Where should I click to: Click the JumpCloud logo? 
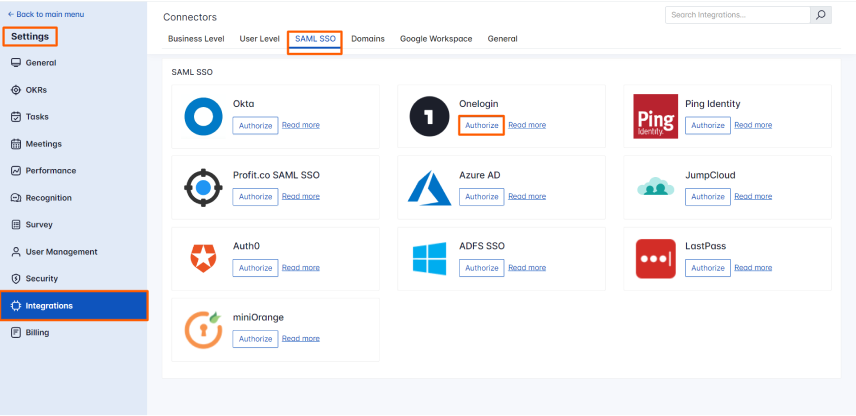pos(656,187)
